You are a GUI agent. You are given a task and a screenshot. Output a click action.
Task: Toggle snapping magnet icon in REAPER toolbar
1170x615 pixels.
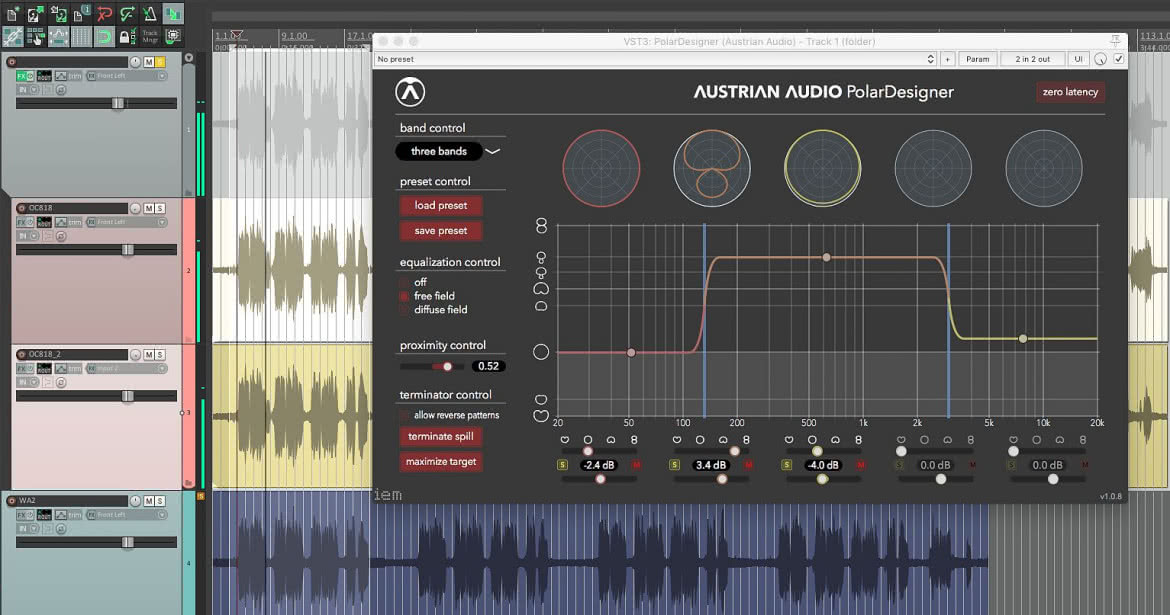[104, 36]
